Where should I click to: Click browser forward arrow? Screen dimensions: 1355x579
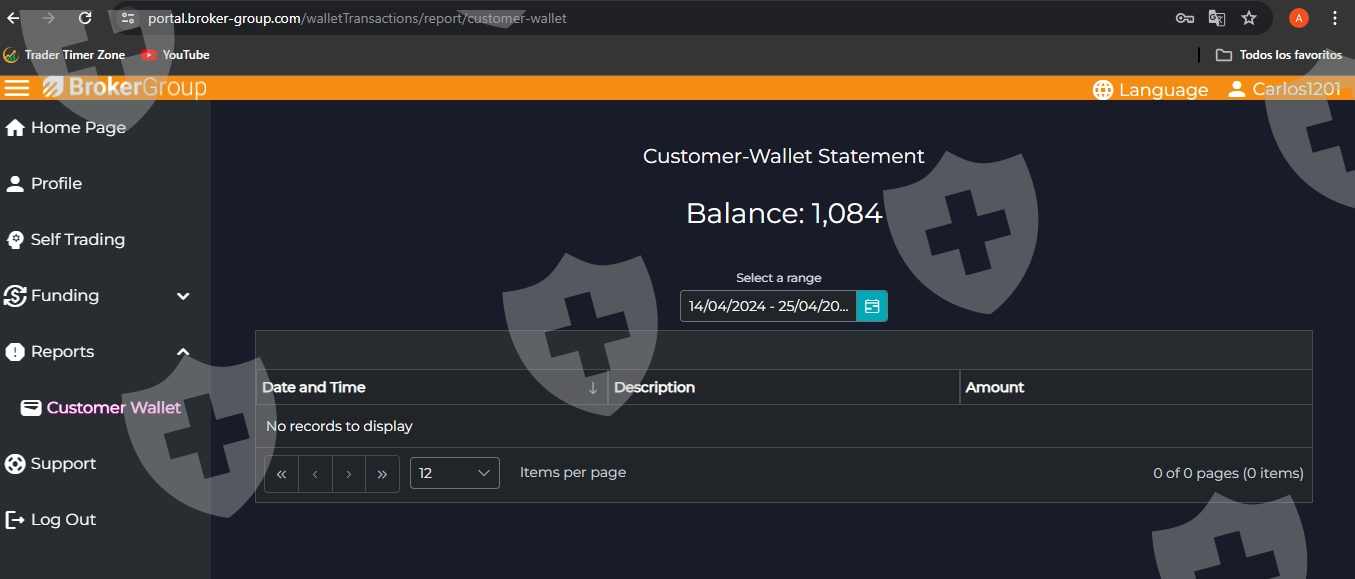pyautogui.click(x=48, y=18)
